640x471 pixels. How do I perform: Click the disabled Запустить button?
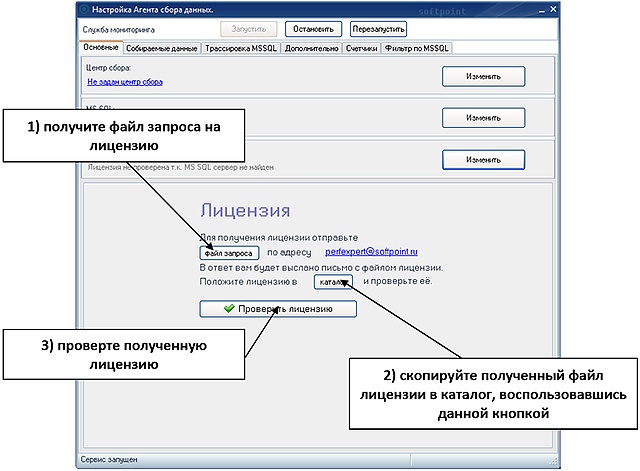tap(249, 29)
